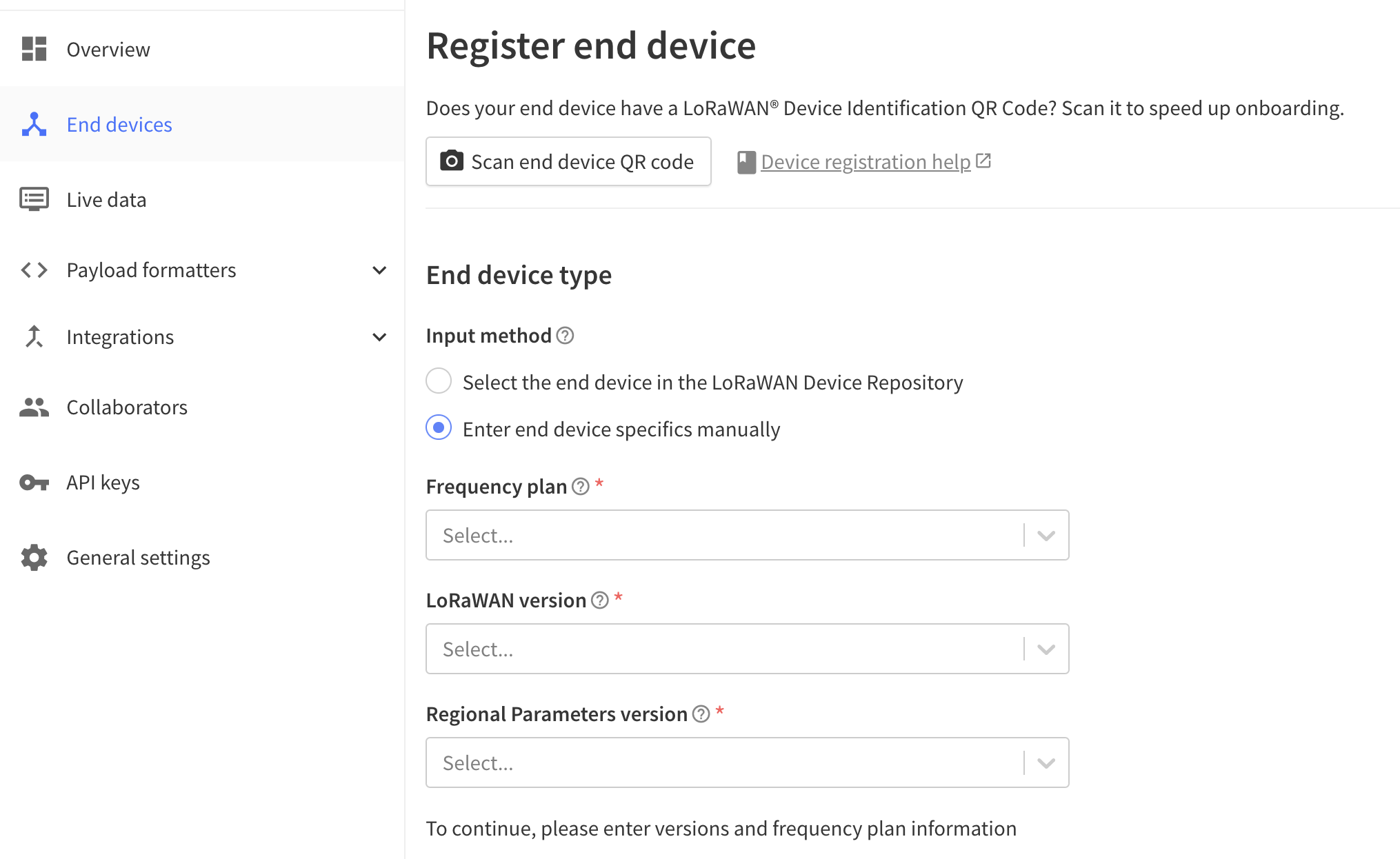Click the Collaborators people icon

[x=34, y=407]
